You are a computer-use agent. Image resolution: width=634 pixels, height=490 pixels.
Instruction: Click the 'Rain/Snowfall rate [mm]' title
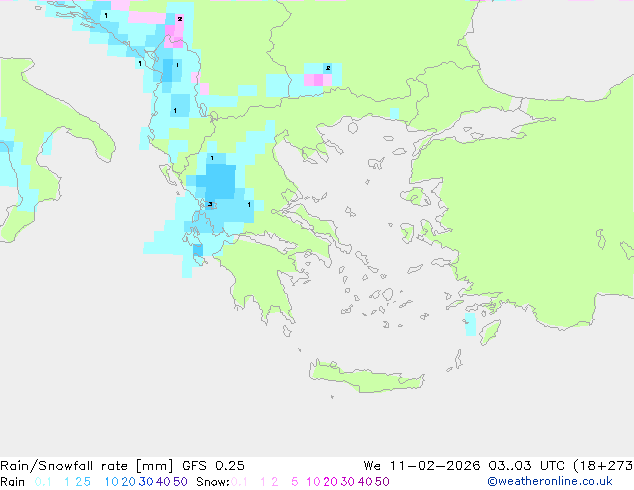(88, 466)
